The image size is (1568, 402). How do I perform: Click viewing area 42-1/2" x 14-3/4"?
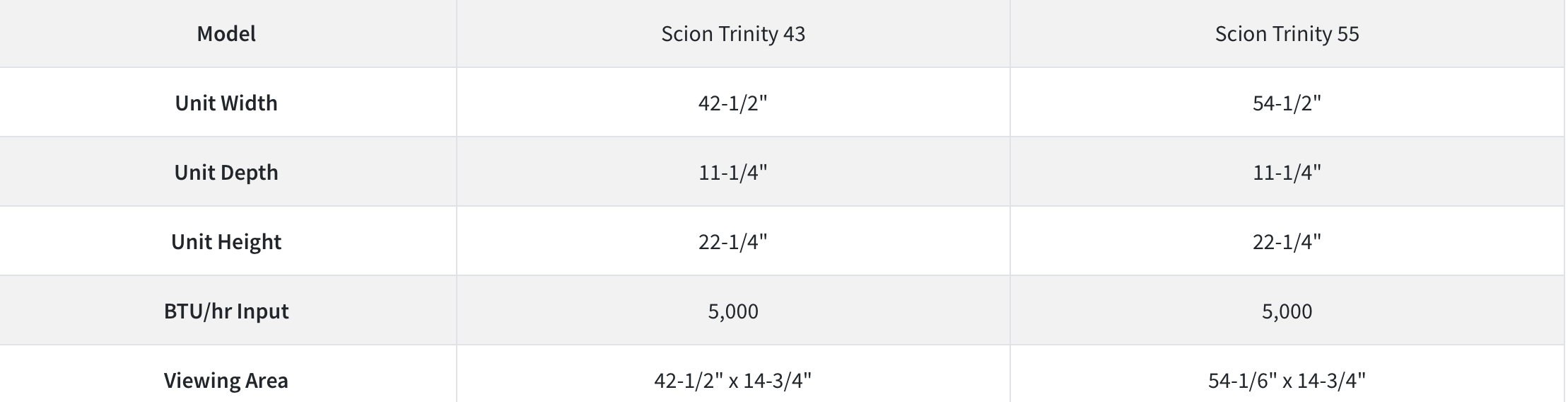tap(733, 380)
